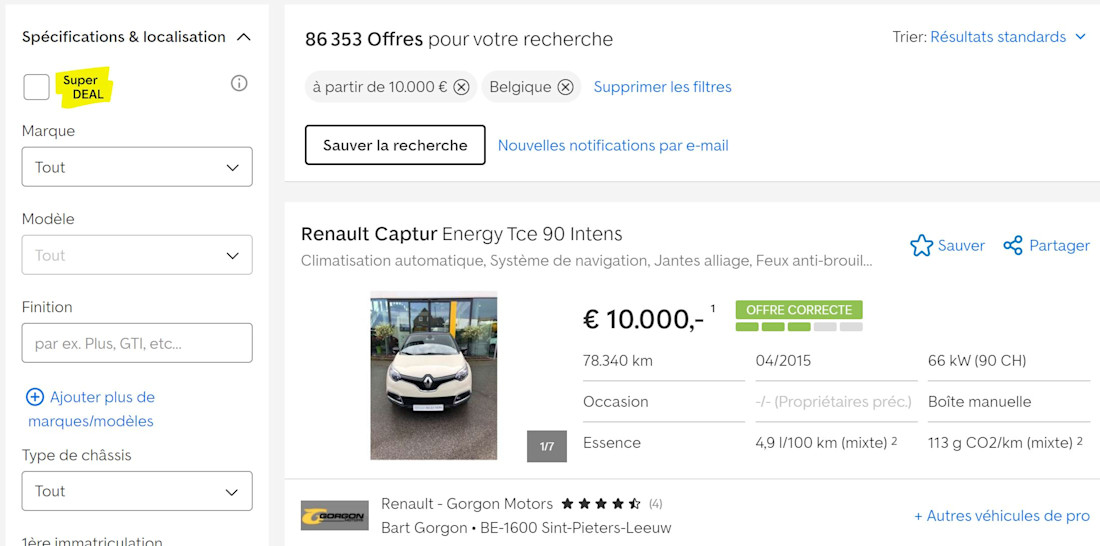Remove the Belgique filter chip
Viewport: 1100px width, 546px height.
coord(565,87)
